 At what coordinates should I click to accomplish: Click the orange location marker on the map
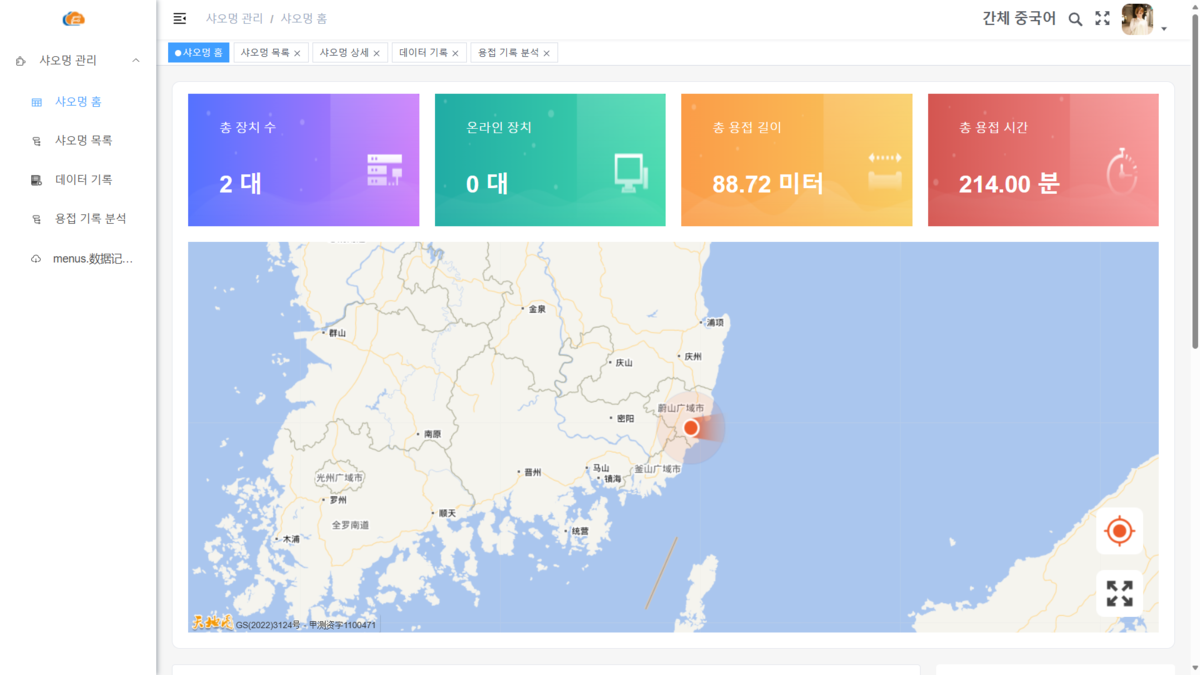coord(691,428)
